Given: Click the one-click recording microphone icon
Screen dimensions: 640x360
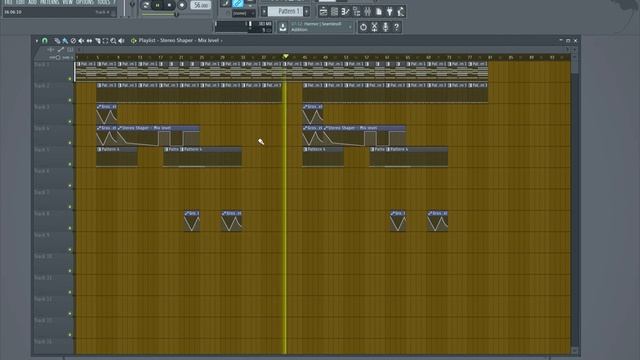Looking at the screenshot, I should 385,27.
